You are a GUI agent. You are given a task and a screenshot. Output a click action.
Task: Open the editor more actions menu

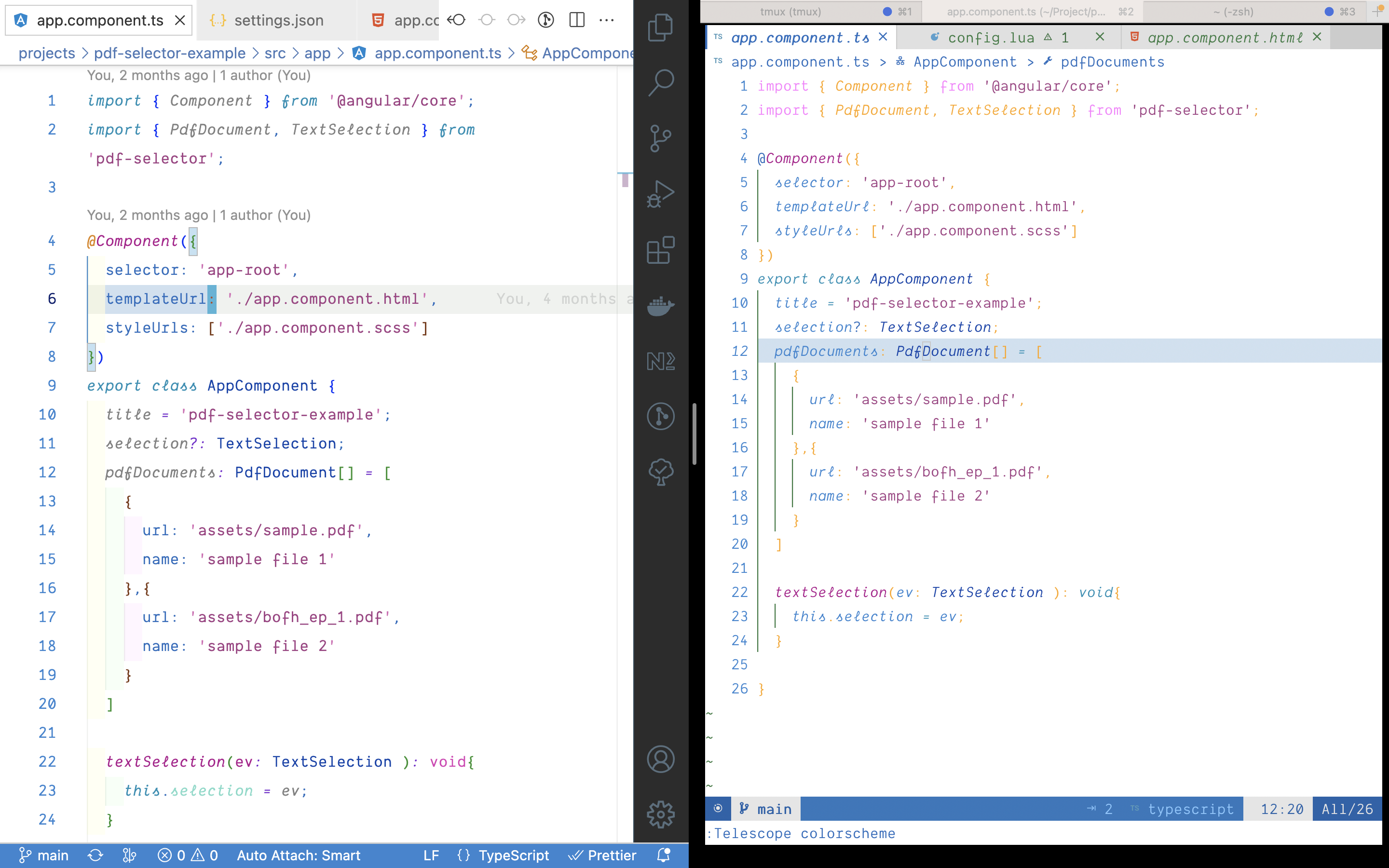(x=606, y=20)
